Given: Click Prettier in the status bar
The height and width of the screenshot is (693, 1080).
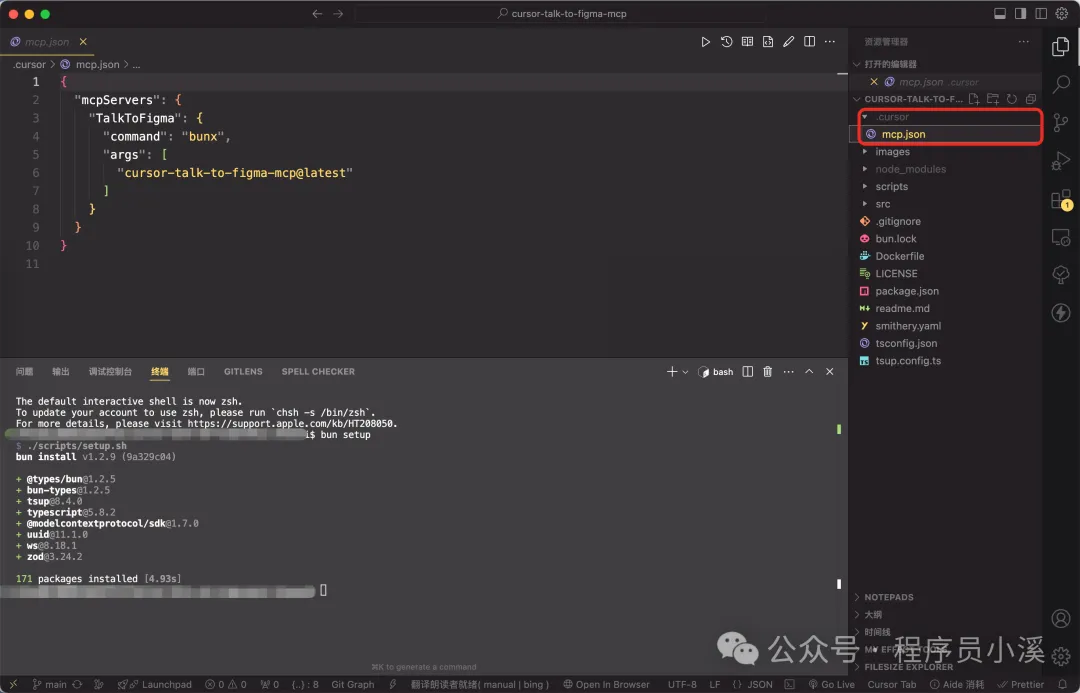Looking at the screenshot, I should 1021,685.
